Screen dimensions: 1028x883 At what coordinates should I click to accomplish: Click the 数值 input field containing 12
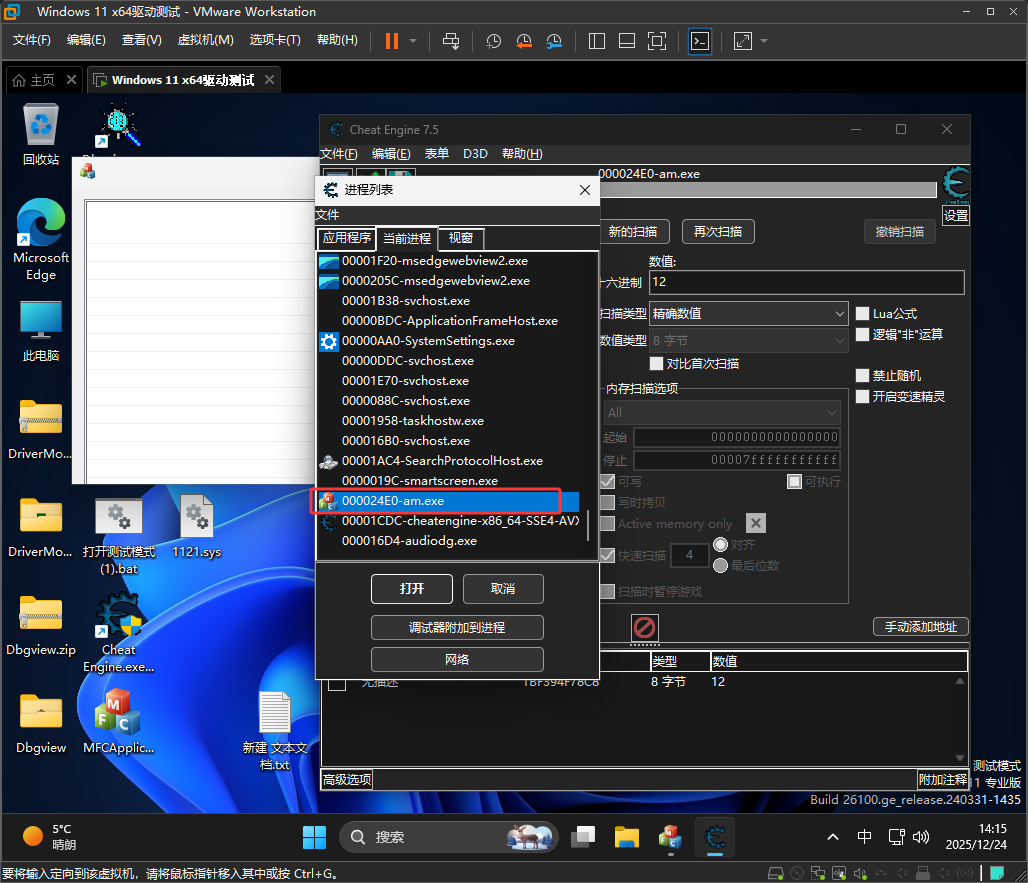pos(806,282)
